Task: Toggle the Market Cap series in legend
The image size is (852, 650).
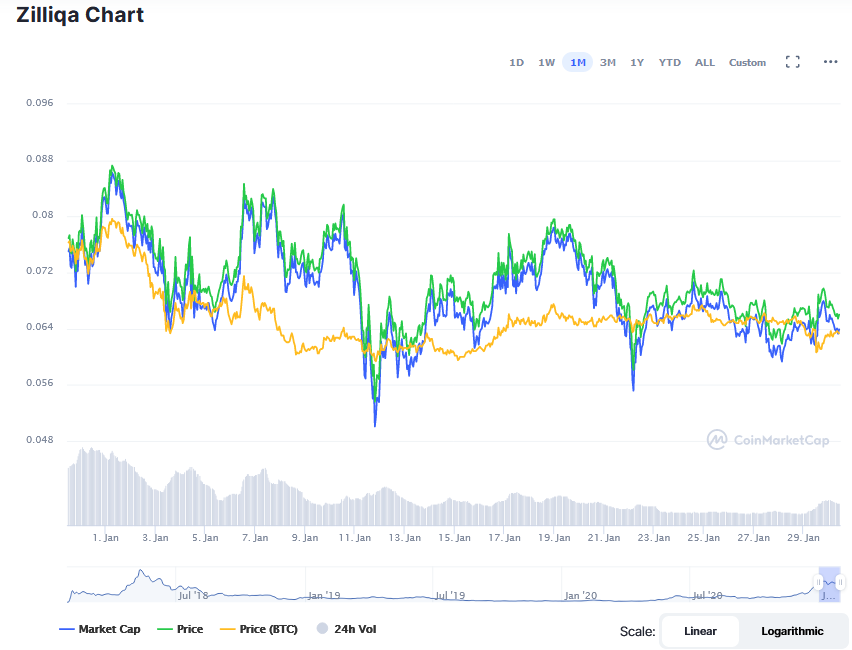Action: tap(99, 629)
